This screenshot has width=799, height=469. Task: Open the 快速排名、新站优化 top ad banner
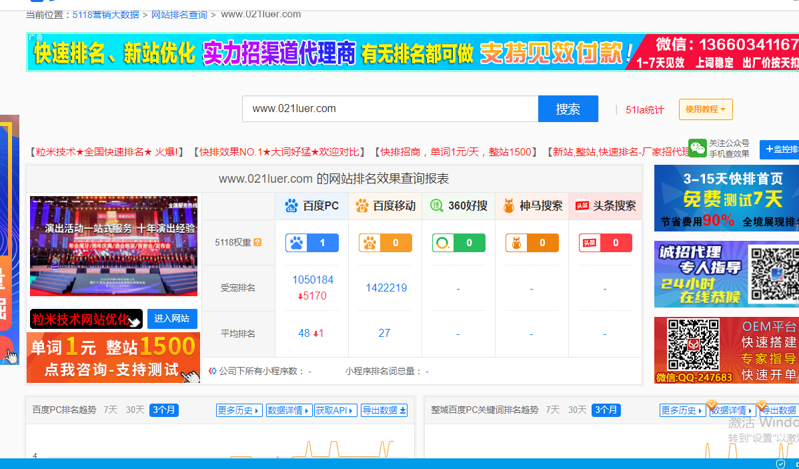click(412, 52)
